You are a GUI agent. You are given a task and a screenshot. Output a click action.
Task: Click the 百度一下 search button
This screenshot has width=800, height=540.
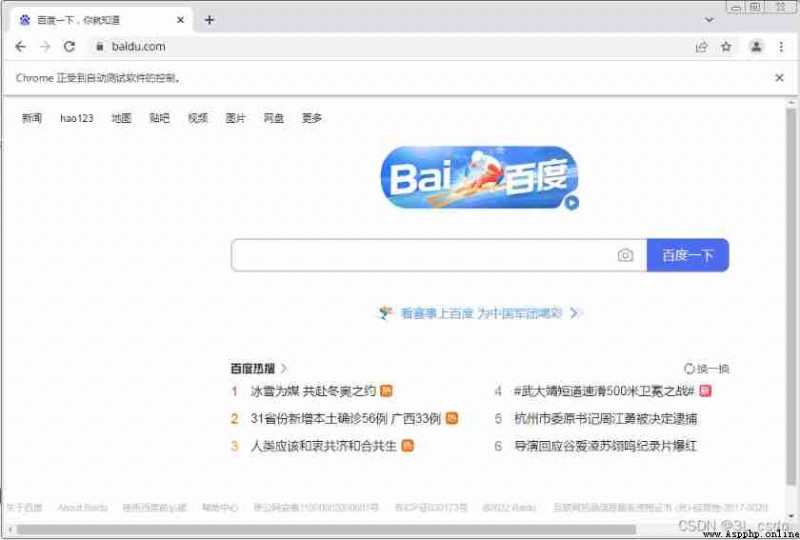pos(688,255)
